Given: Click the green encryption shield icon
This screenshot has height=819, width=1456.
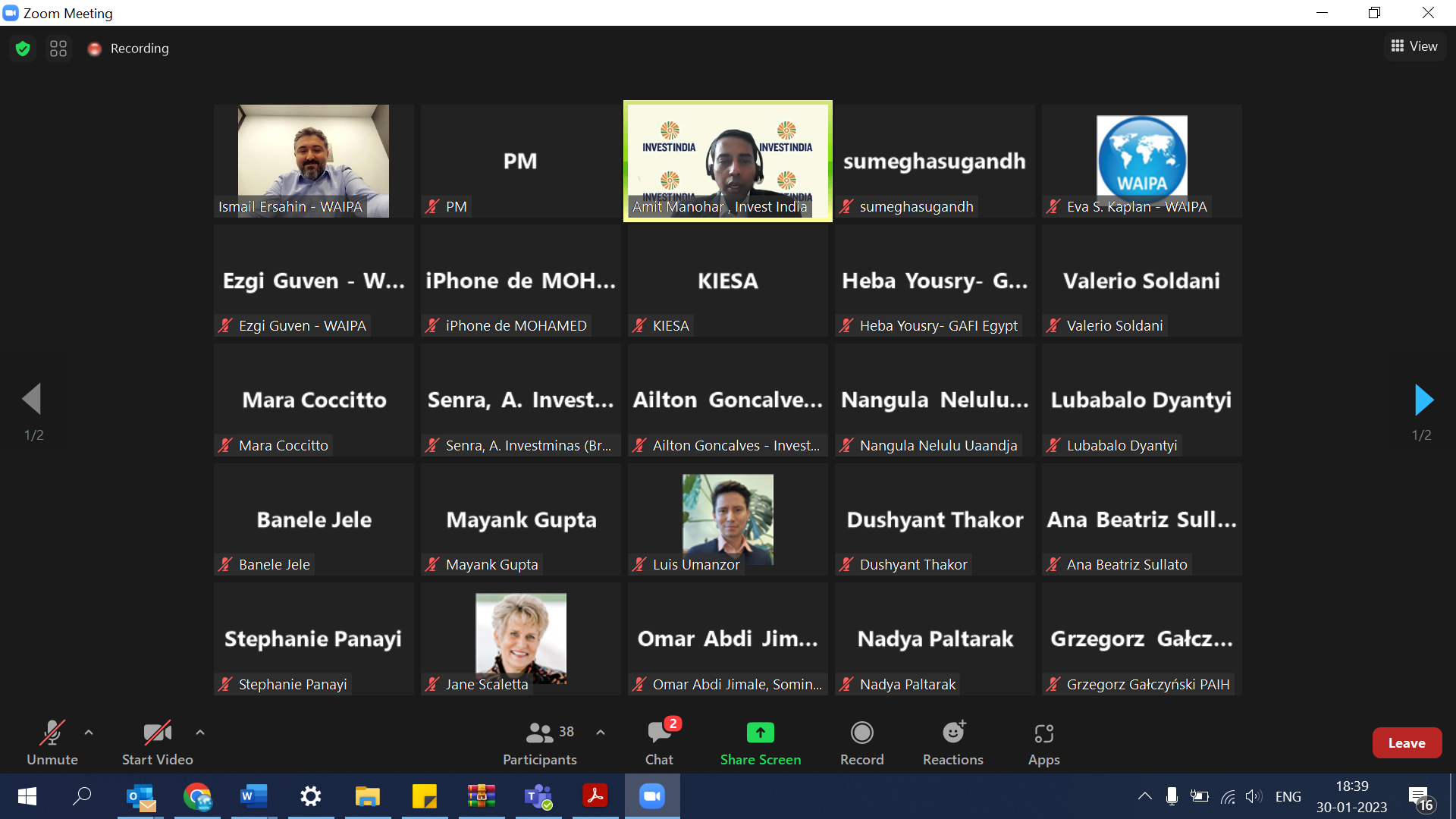Looking at the screenshot, I should 23,49.
